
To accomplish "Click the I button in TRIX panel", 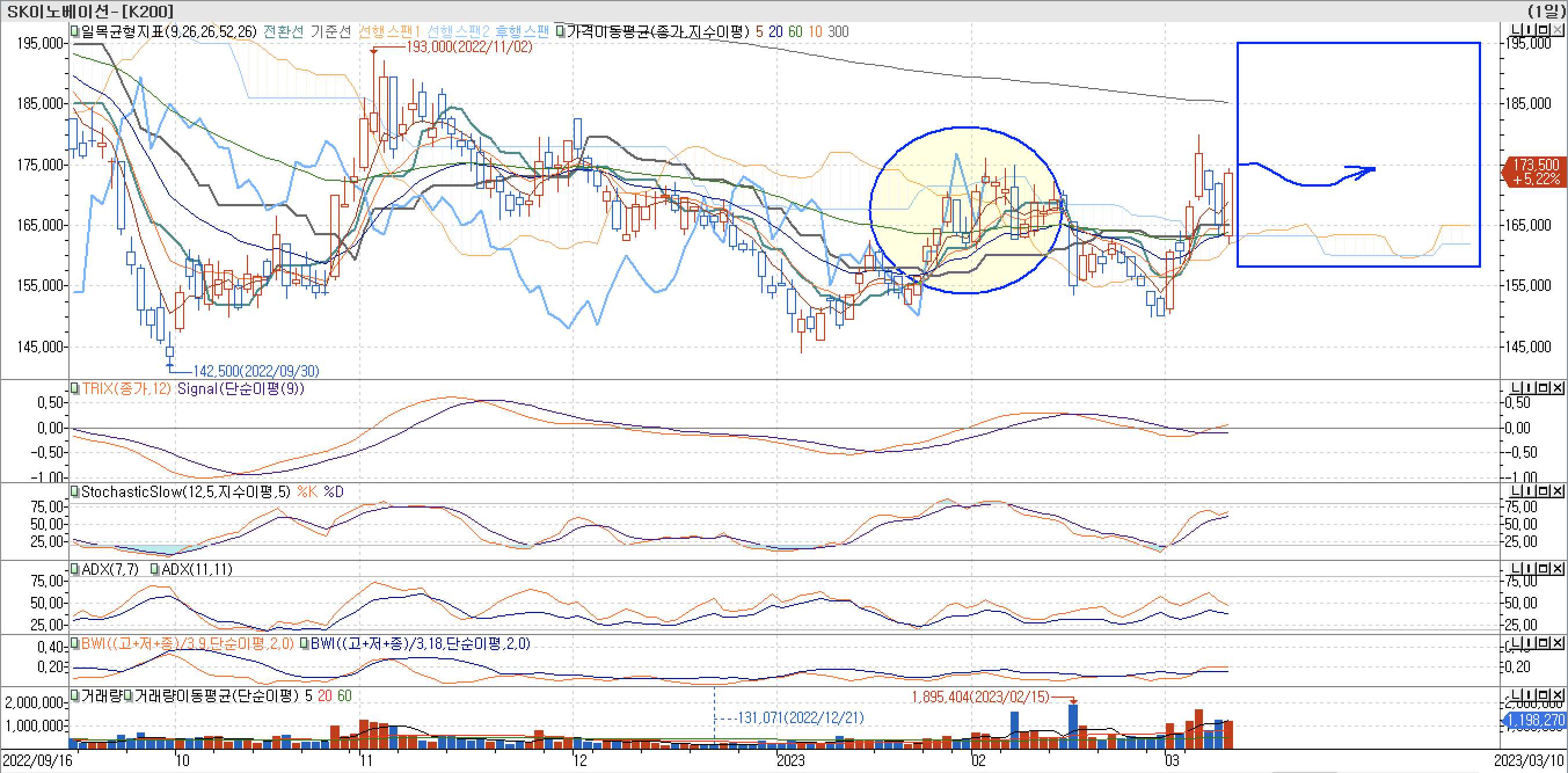I will tap(1530, 388).
